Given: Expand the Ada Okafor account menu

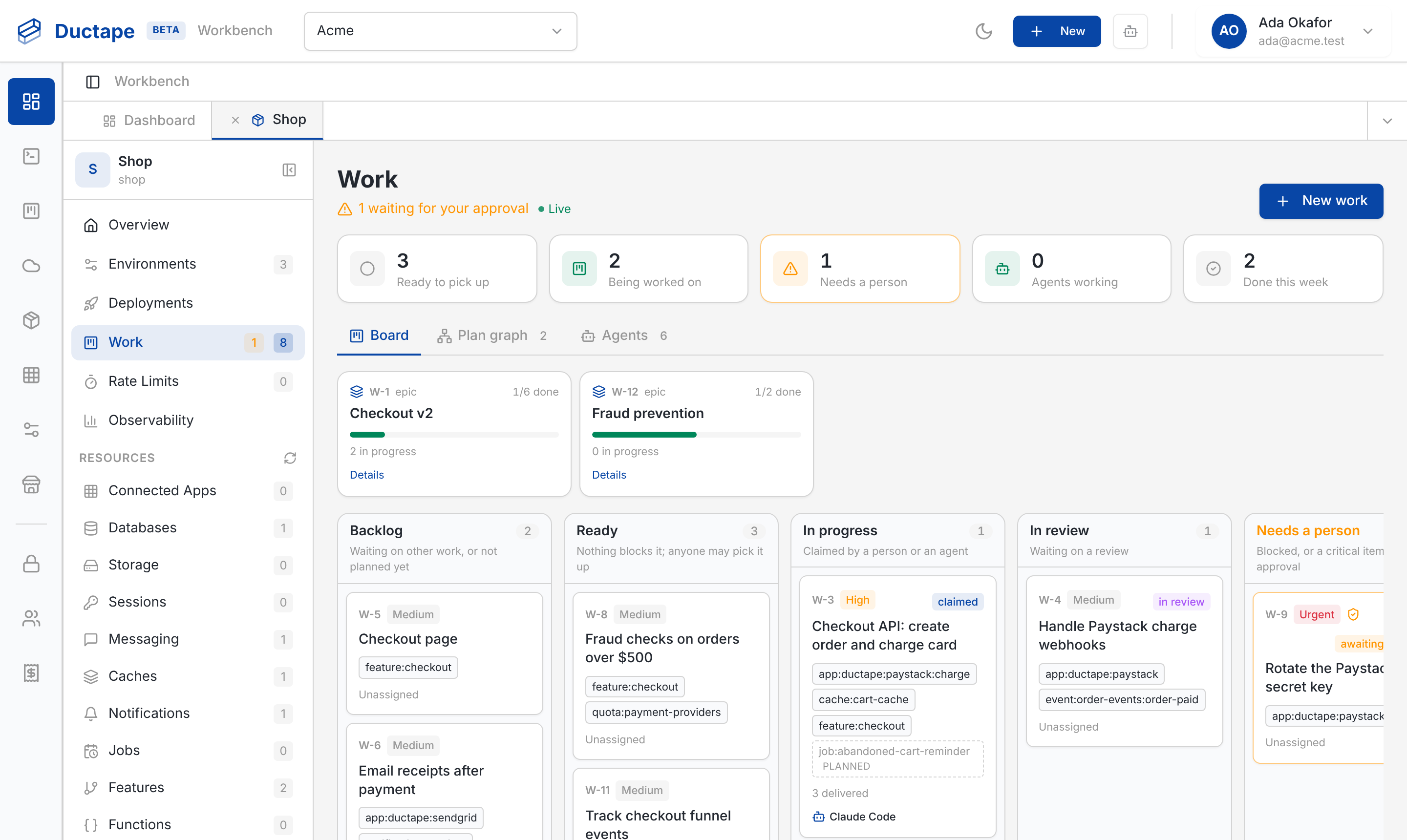Looking at the screenshot, I should [1294, 31].
